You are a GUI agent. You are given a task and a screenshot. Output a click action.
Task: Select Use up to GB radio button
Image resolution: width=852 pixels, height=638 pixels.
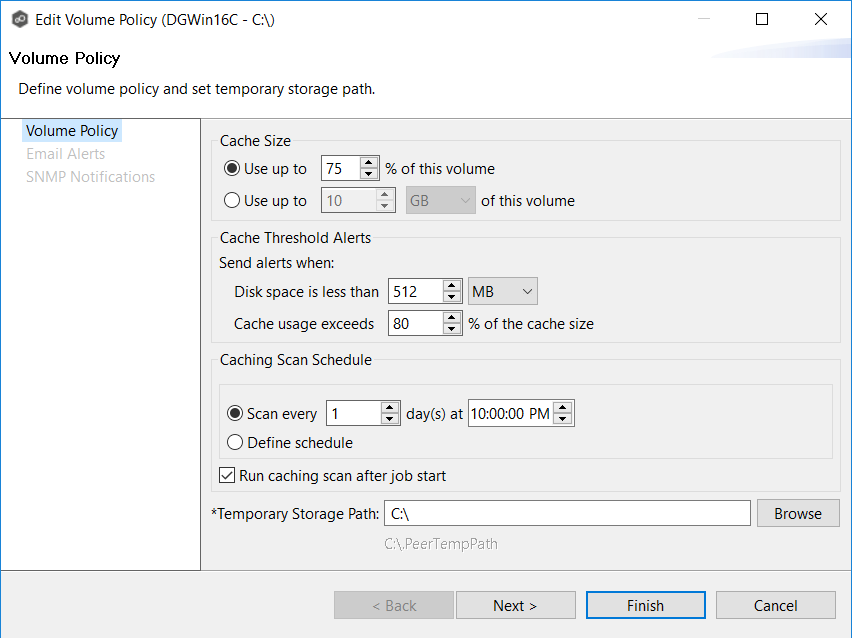click(x=233, y=201)
